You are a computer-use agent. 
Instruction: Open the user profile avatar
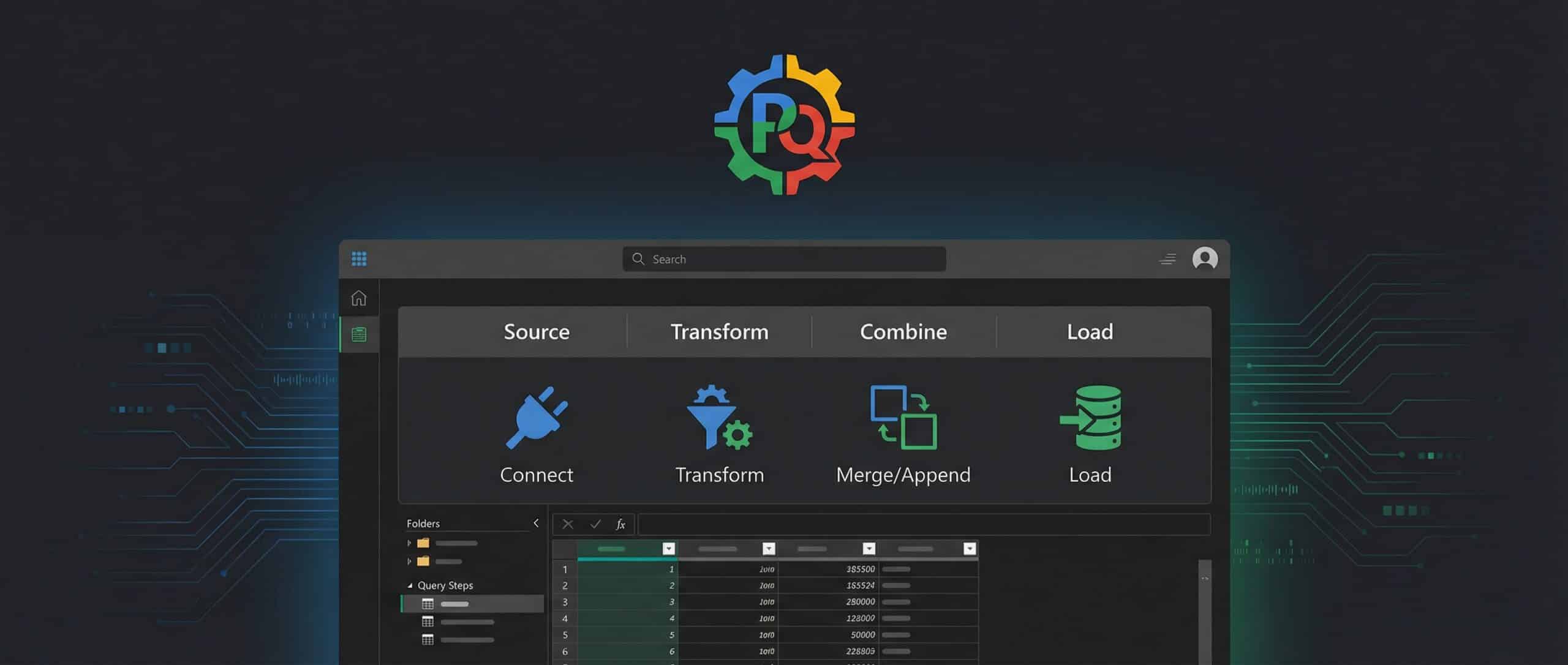(1204, 259)
